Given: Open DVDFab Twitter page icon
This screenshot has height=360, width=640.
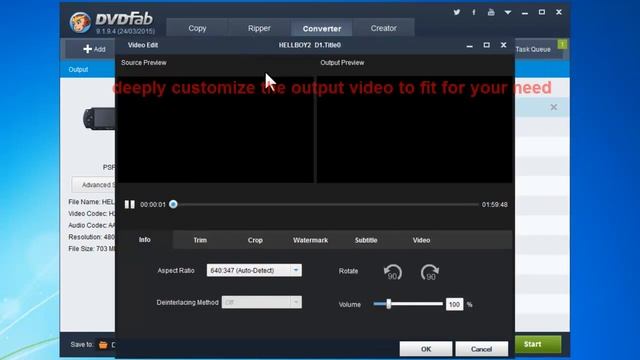Looking at the screenshot, I should pyautogui.click(x=457, y=12).
